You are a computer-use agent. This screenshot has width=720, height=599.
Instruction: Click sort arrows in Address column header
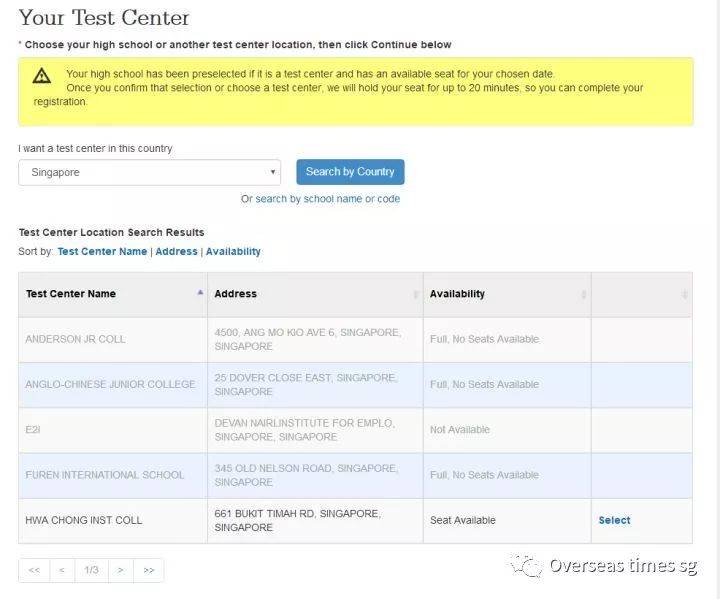415,294
